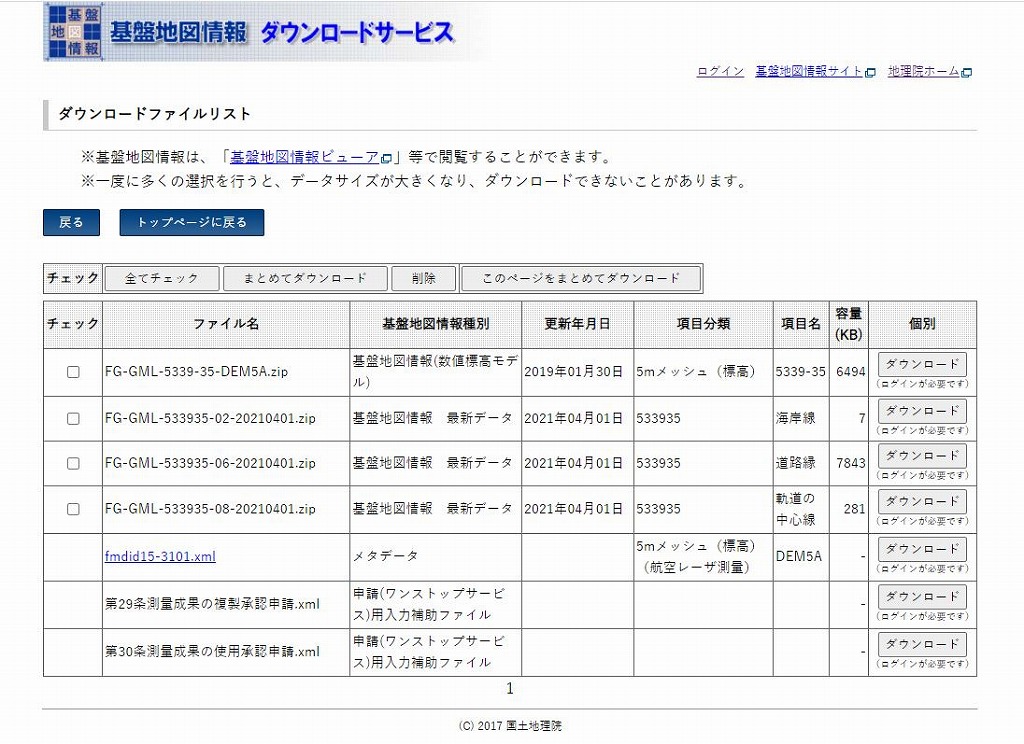This screenshot has width=1024, height=744.
Task: Check the box for FG-GML-533935-06-20210401.zip
Action: click(x=73, y=463)
